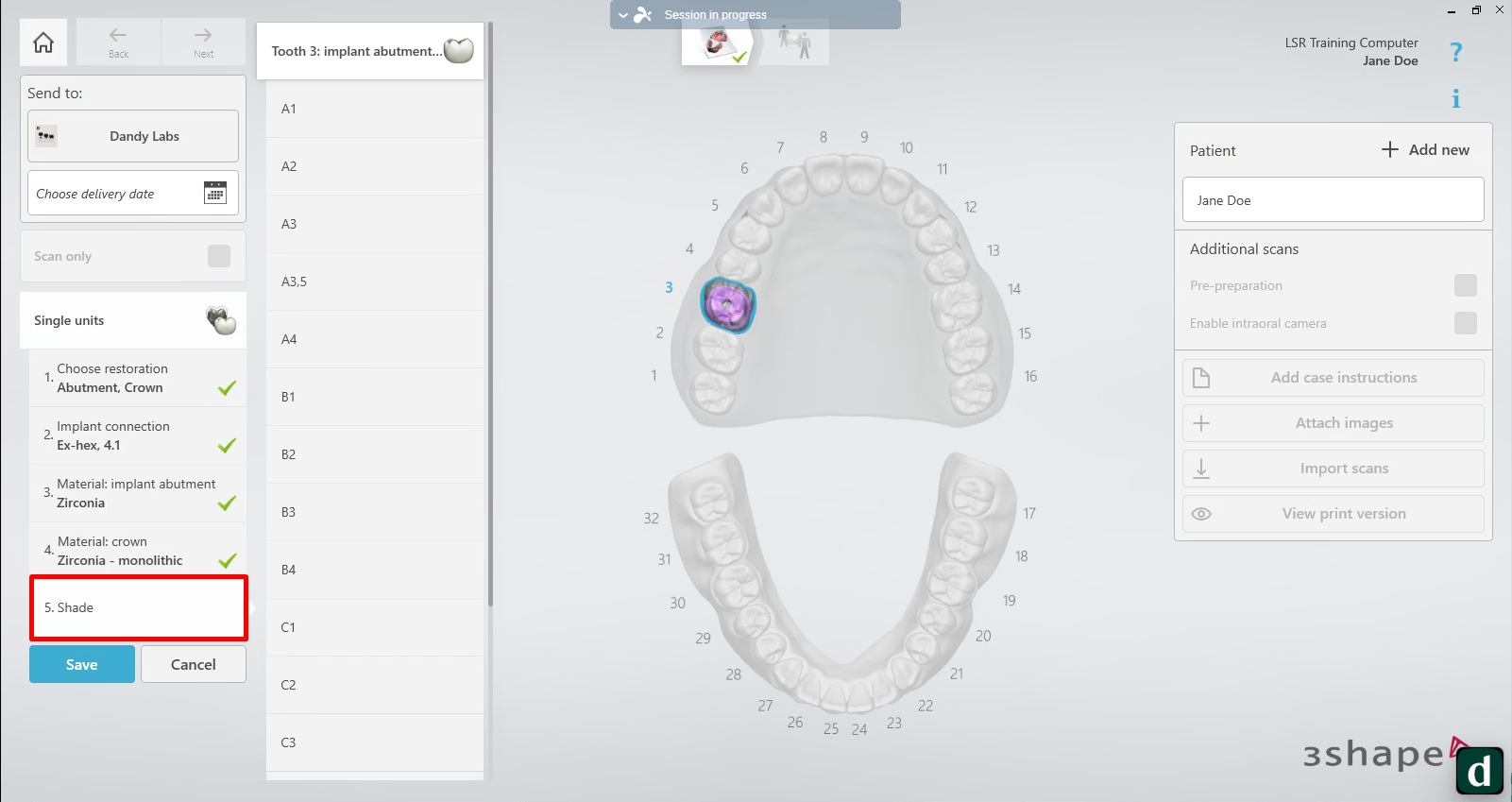Click the Next arrow button
Image resolution: width=1512 pixels, height=802 pixels.
coord(203,42)
